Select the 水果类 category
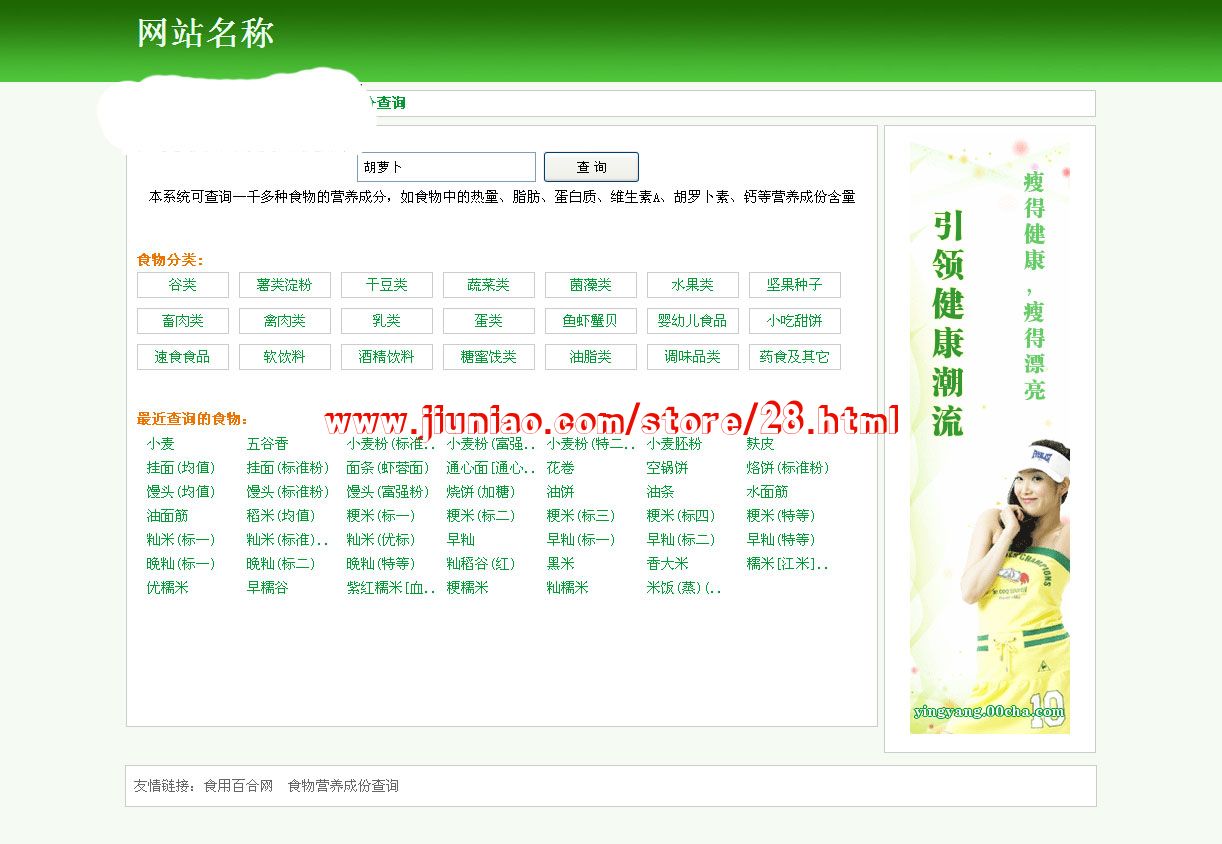1222x844 pixels. (x=693, y=285)
